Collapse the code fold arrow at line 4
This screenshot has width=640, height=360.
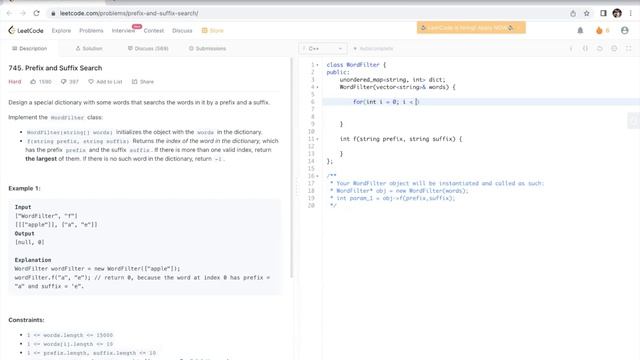318,87
